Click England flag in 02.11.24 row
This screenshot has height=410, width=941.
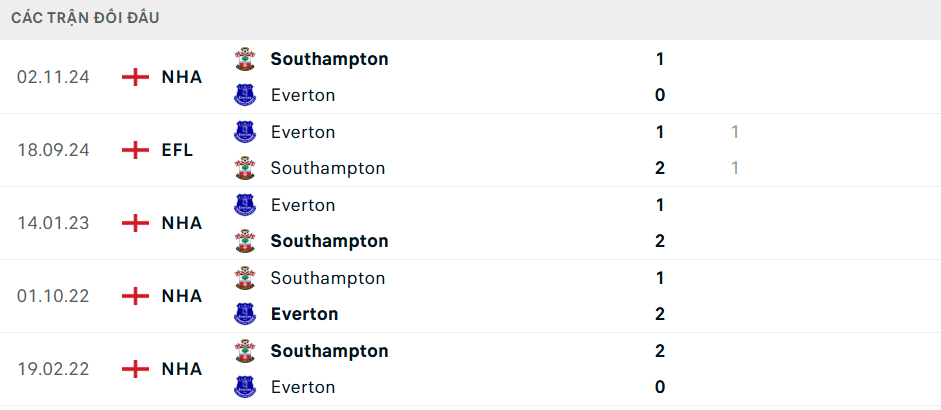tap(136, 77)
